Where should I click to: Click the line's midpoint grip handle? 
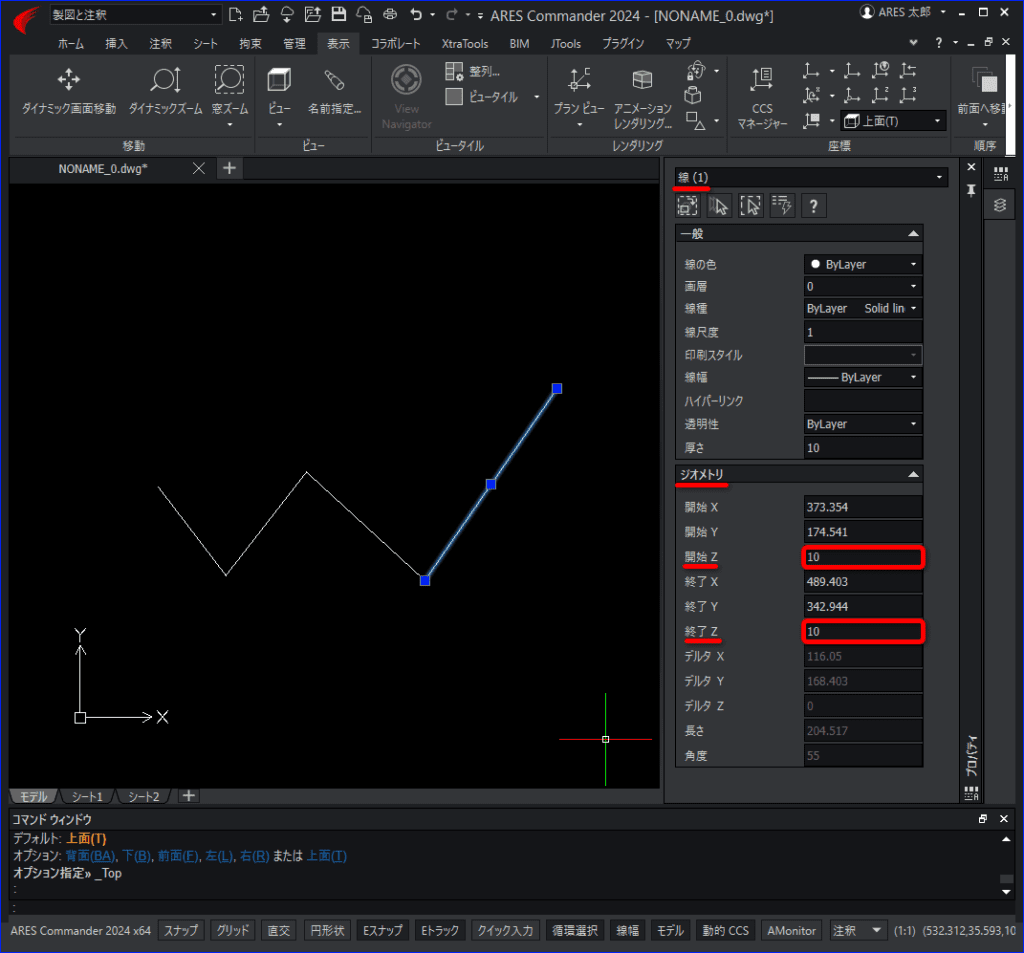[491, 484]
